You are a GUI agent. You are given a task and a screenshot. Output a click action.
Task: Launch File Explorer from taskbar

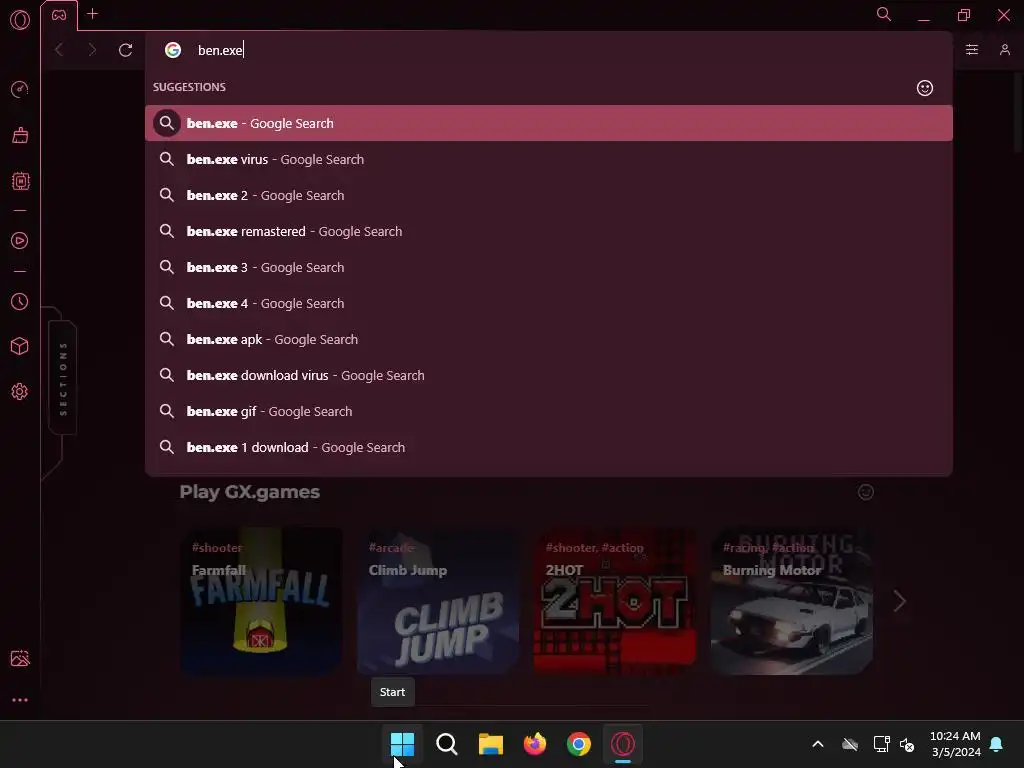[490, 744]
